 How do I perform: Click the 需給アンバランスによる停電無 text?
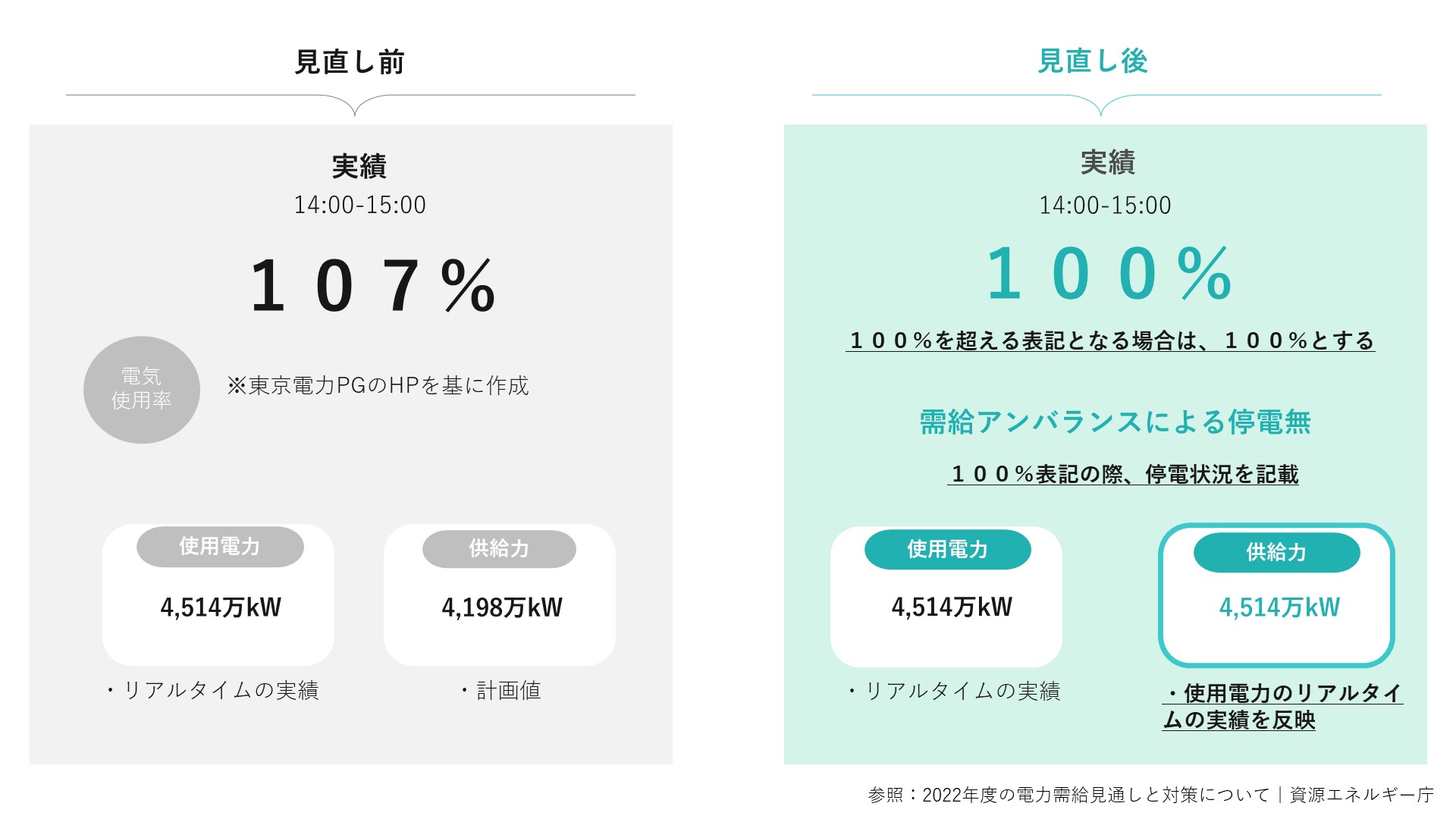click(x=1116, y=422)
